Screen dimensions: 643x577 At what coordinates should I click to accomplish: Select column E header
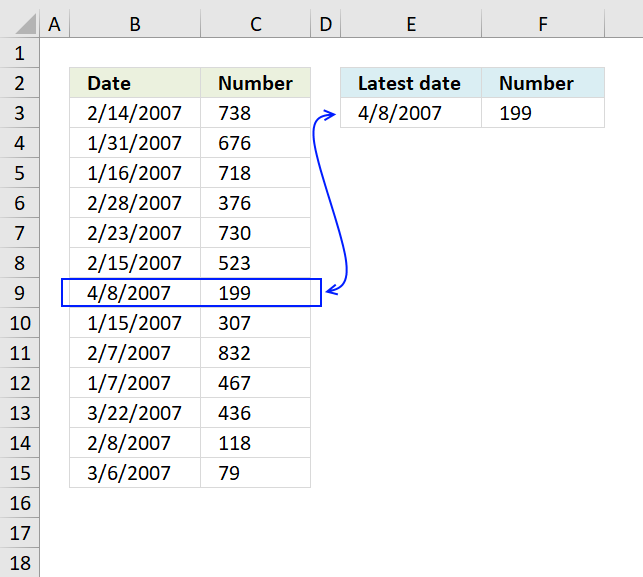click(x=411, y=24)
